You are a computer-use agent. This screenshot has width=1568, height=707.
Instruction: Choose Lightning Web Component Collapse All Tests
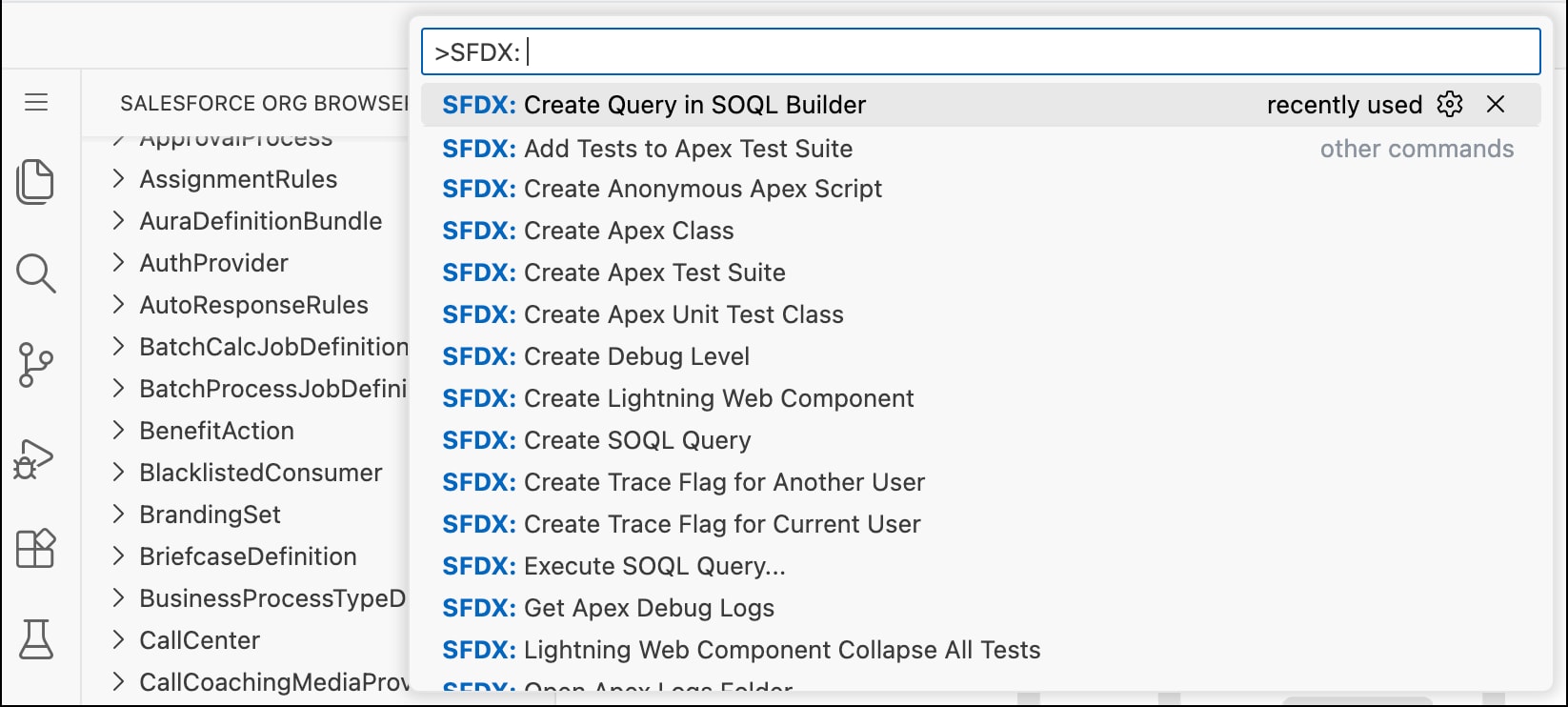click(980, 650)
